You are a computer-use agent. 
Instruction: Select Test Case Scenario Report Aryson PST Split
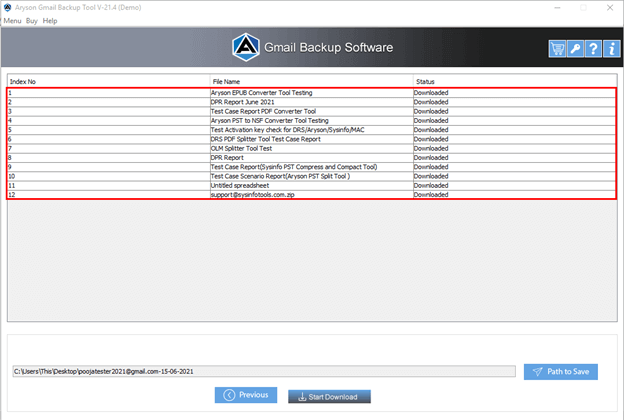(x=312, y=176)
